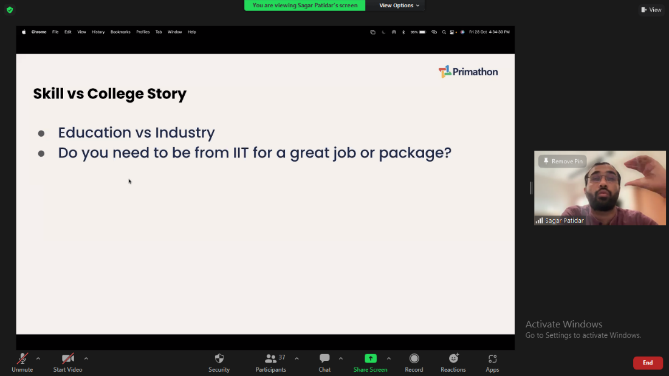
Task: Open History menu in shared Chrome
Action: point(98,32)
